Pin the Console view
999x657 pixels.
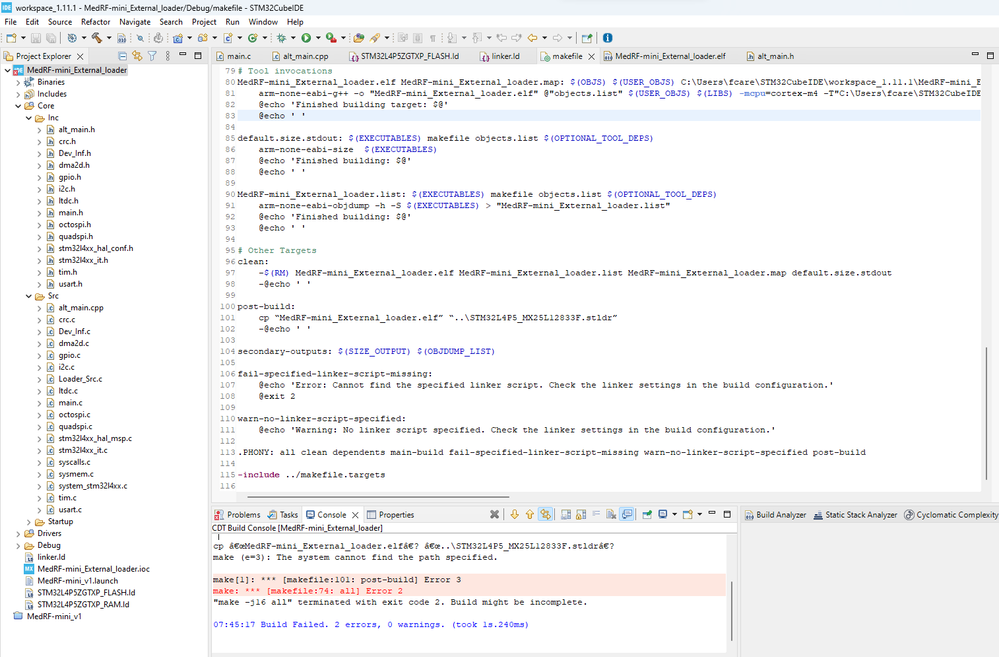pos(647,514)
